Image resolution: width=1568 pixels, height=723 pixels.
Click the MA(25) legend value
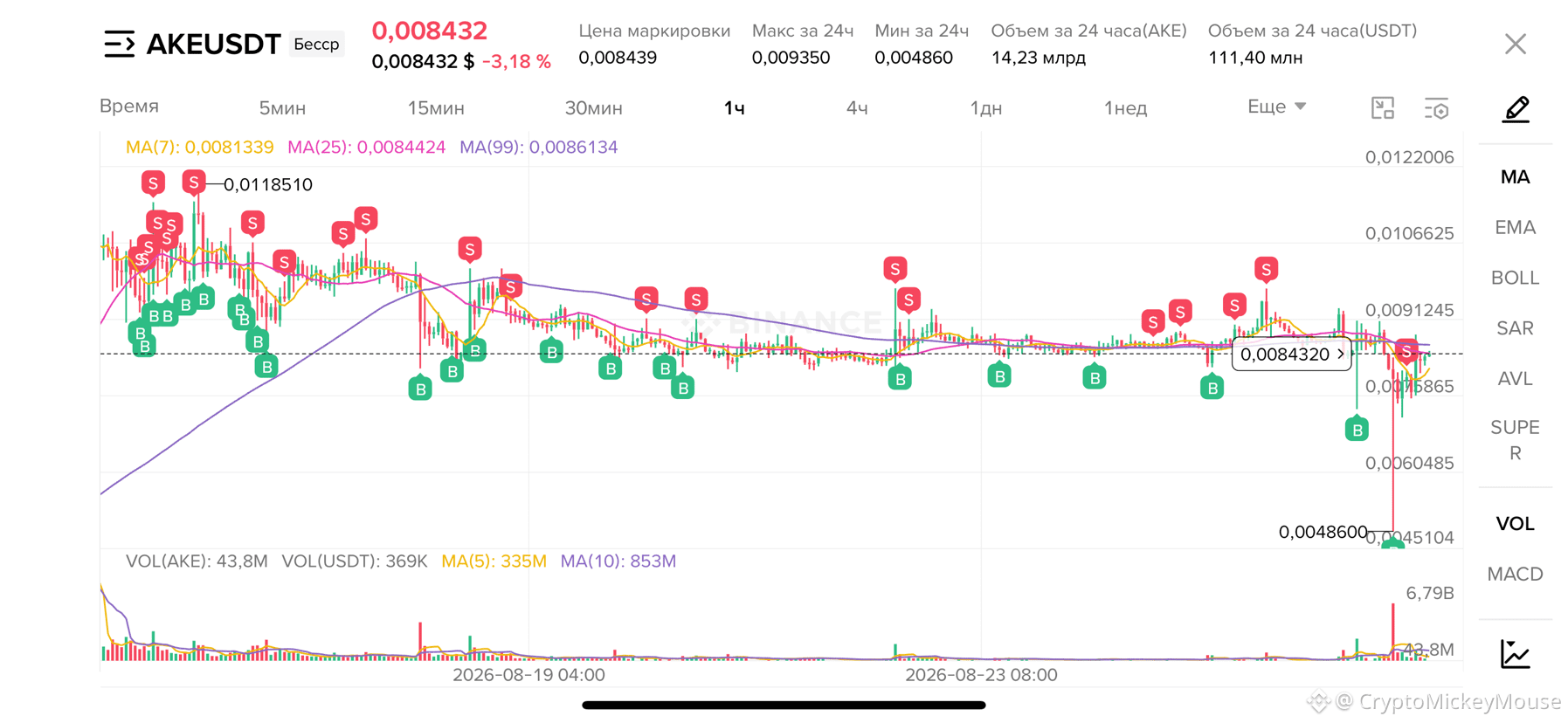coord(366,147)
